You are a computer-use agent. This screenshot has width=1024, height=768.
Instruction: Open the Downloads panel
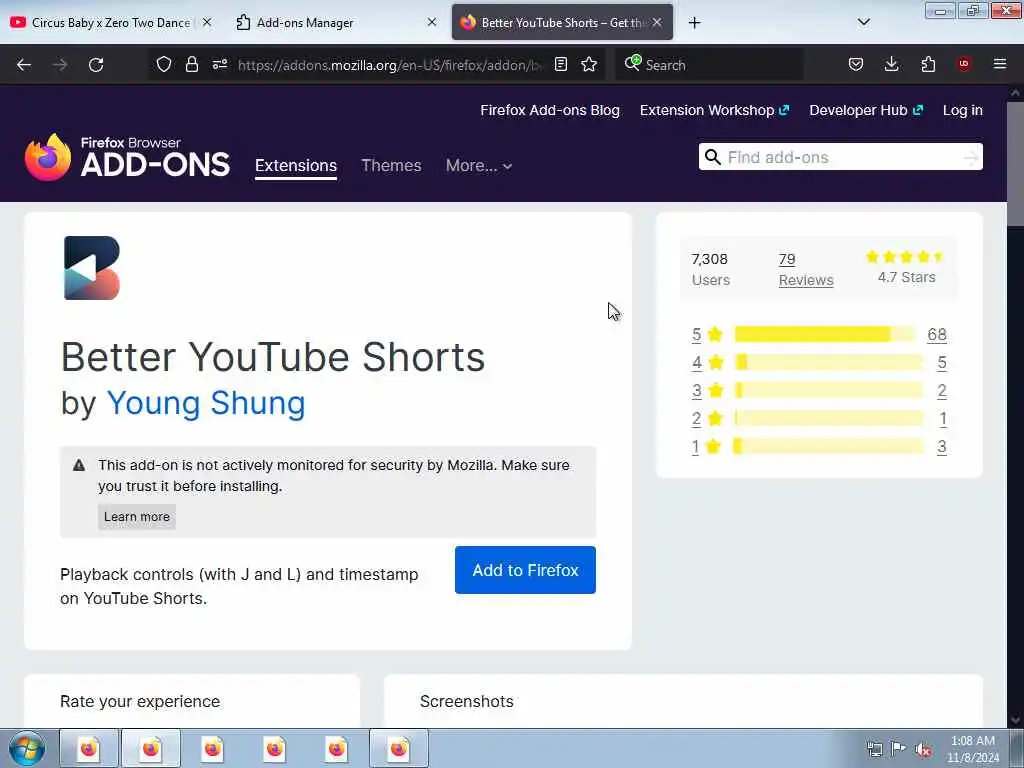[891, 64]
